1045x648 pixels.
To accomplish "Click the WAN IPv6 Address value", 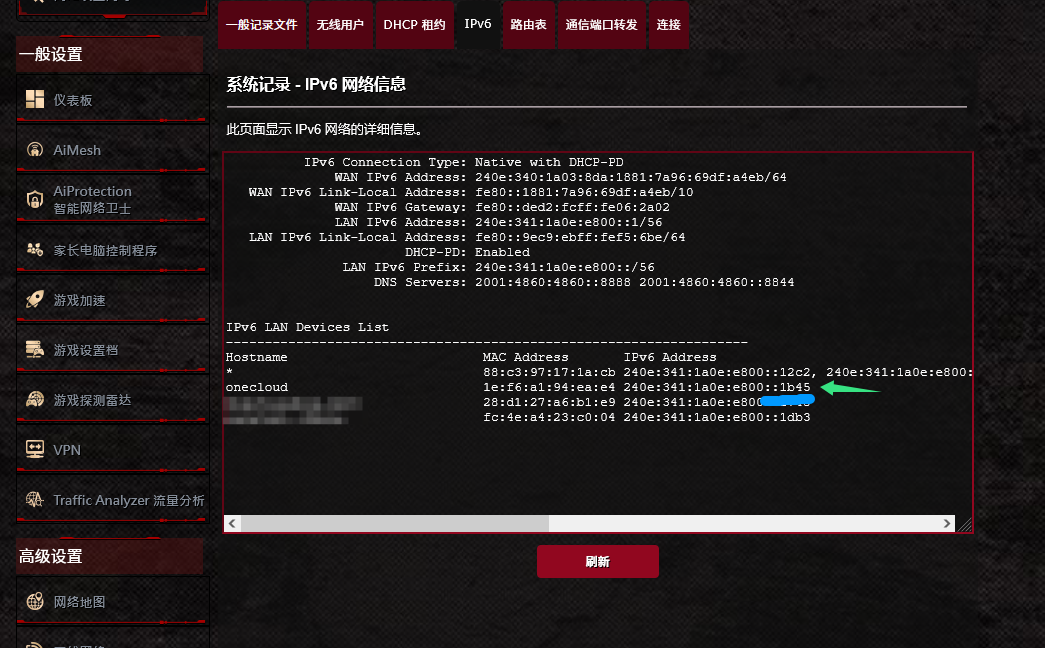I will point(630,177).
